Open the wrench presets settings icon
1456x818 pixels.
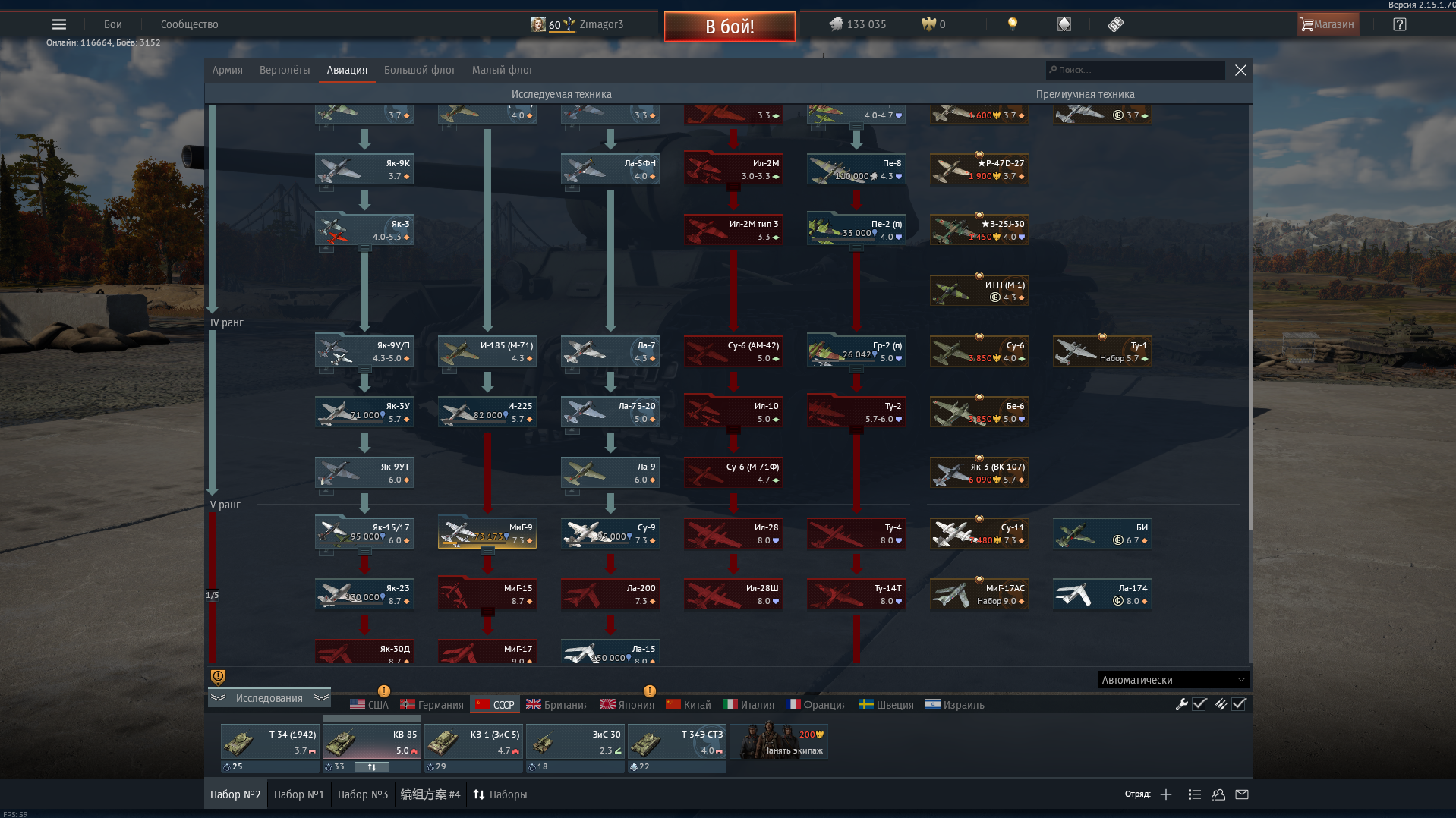click(1181, 704)
